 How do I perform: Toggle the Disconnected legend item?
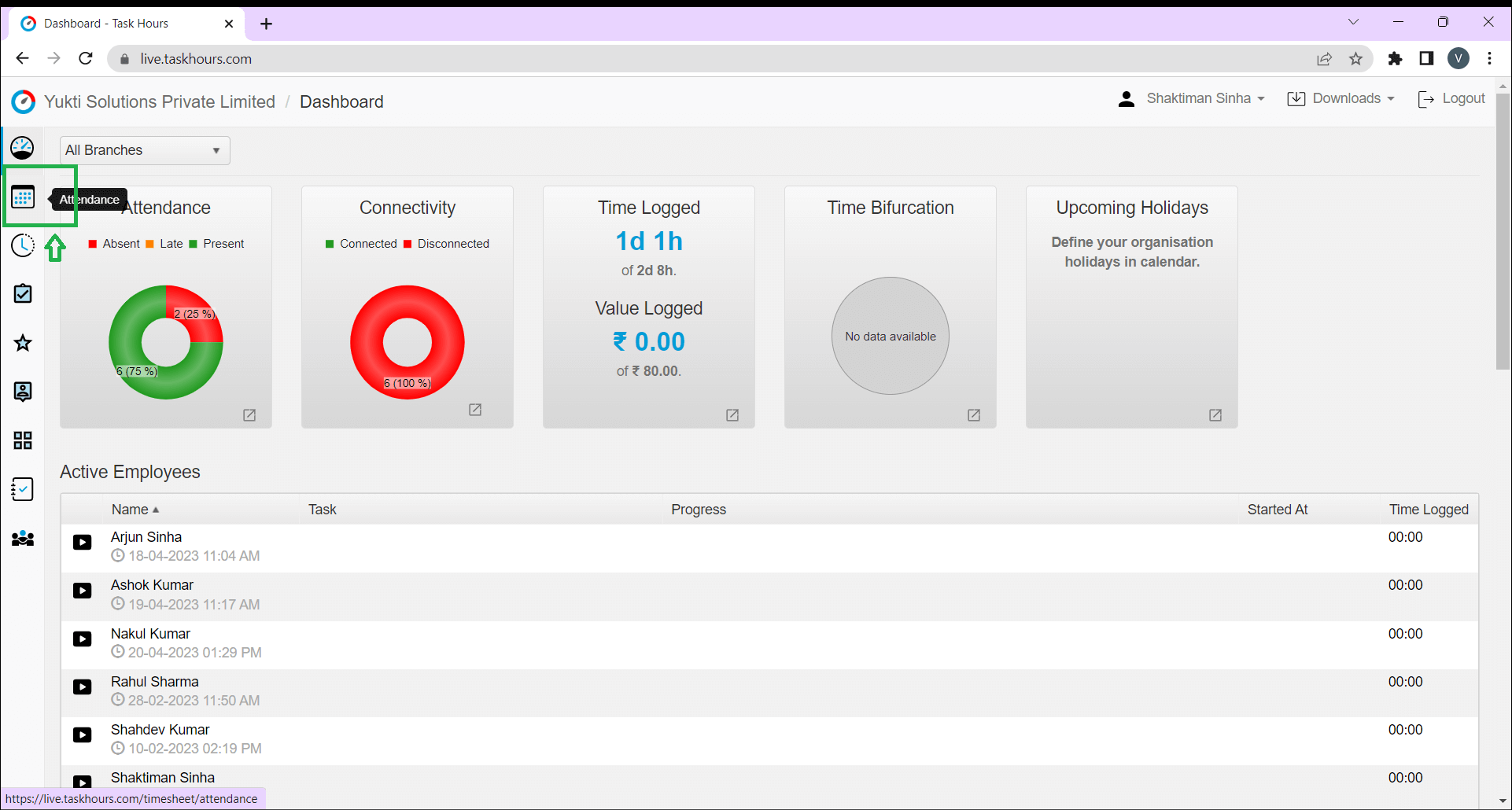[x=446, y=244]
